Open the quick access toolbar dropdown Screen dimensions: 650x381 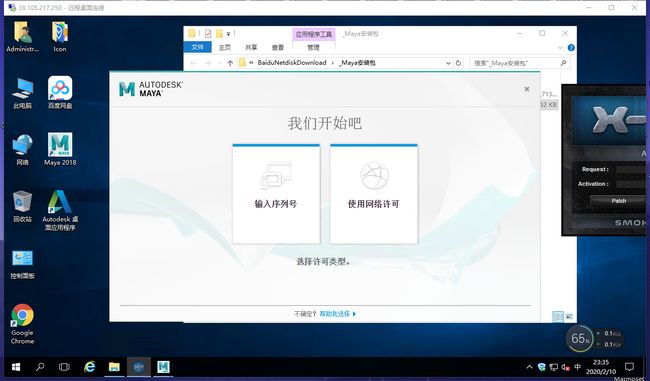(228, 34)
